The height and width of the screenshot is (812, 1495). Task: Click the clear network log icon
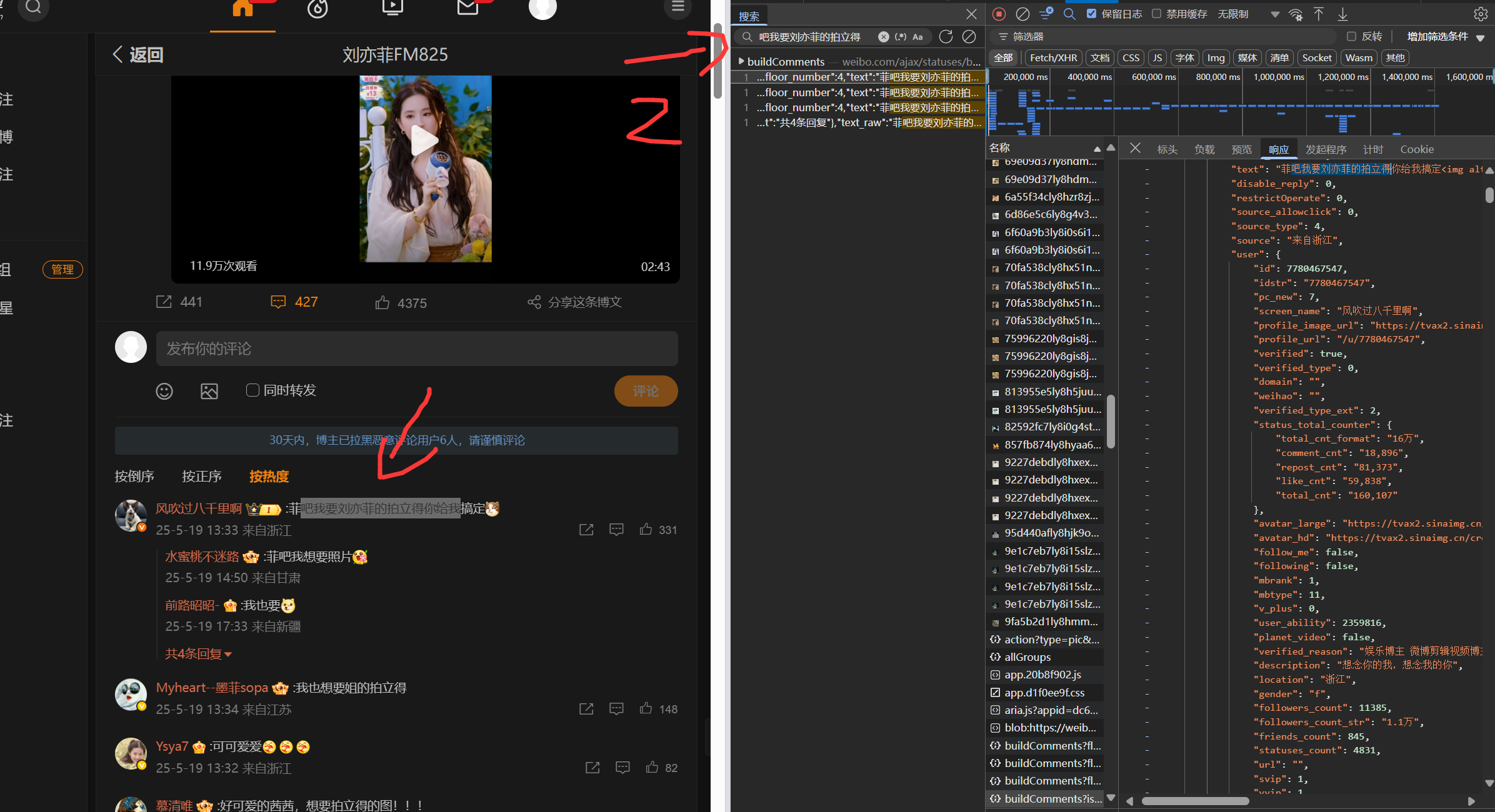tap(1022, 14)
